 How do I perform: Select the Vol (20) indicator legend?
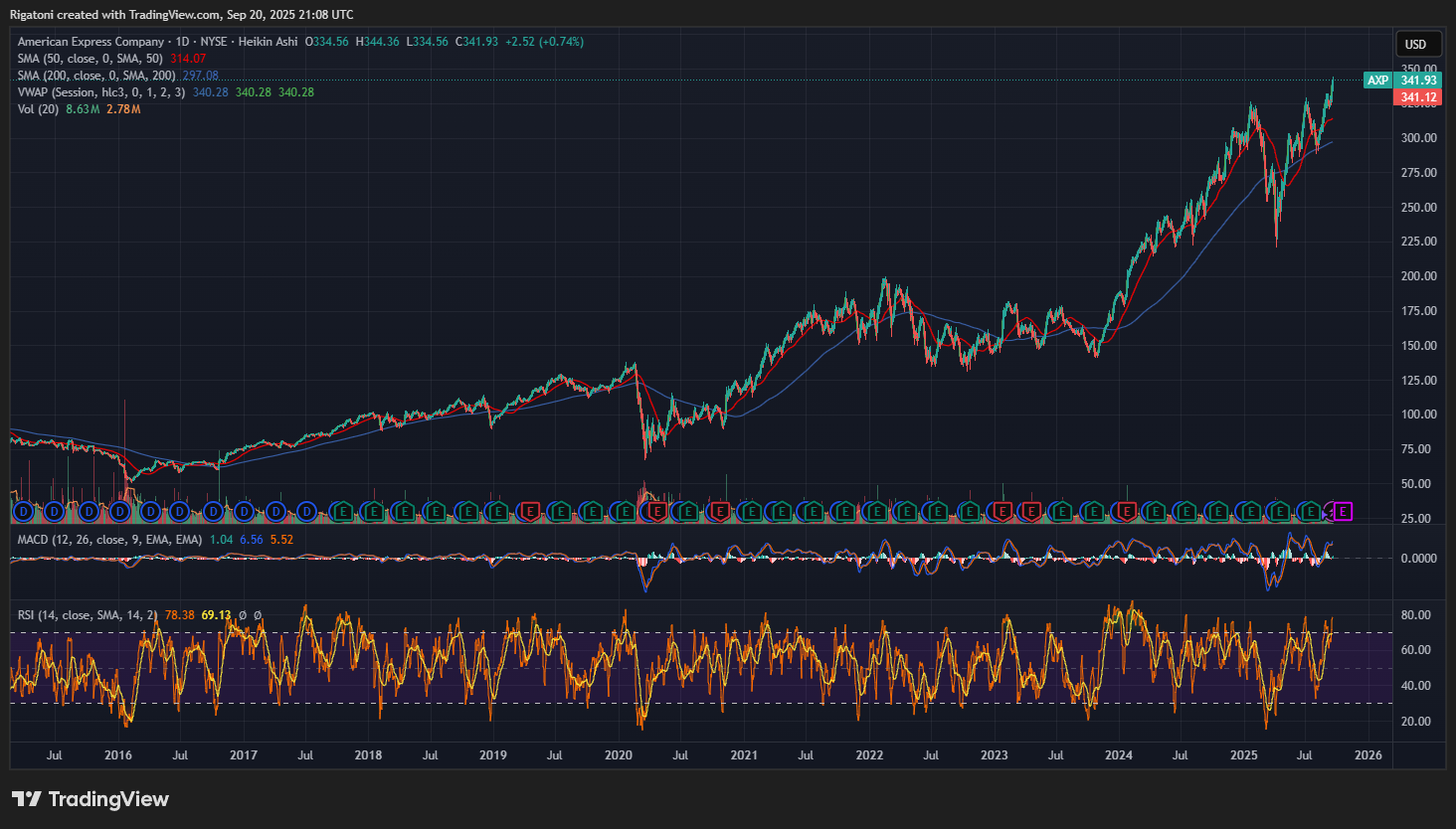click(38, 109)
